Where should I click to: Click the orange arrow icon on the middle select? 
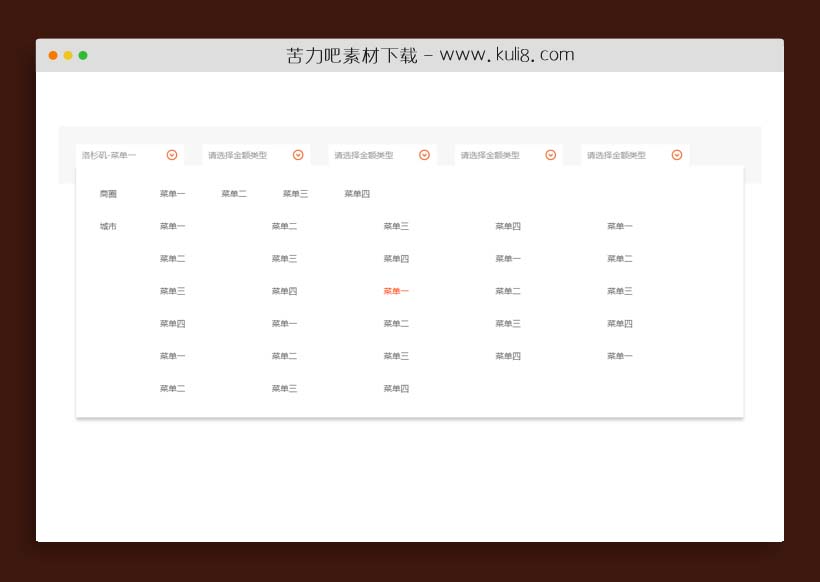[x=423, y=154]
